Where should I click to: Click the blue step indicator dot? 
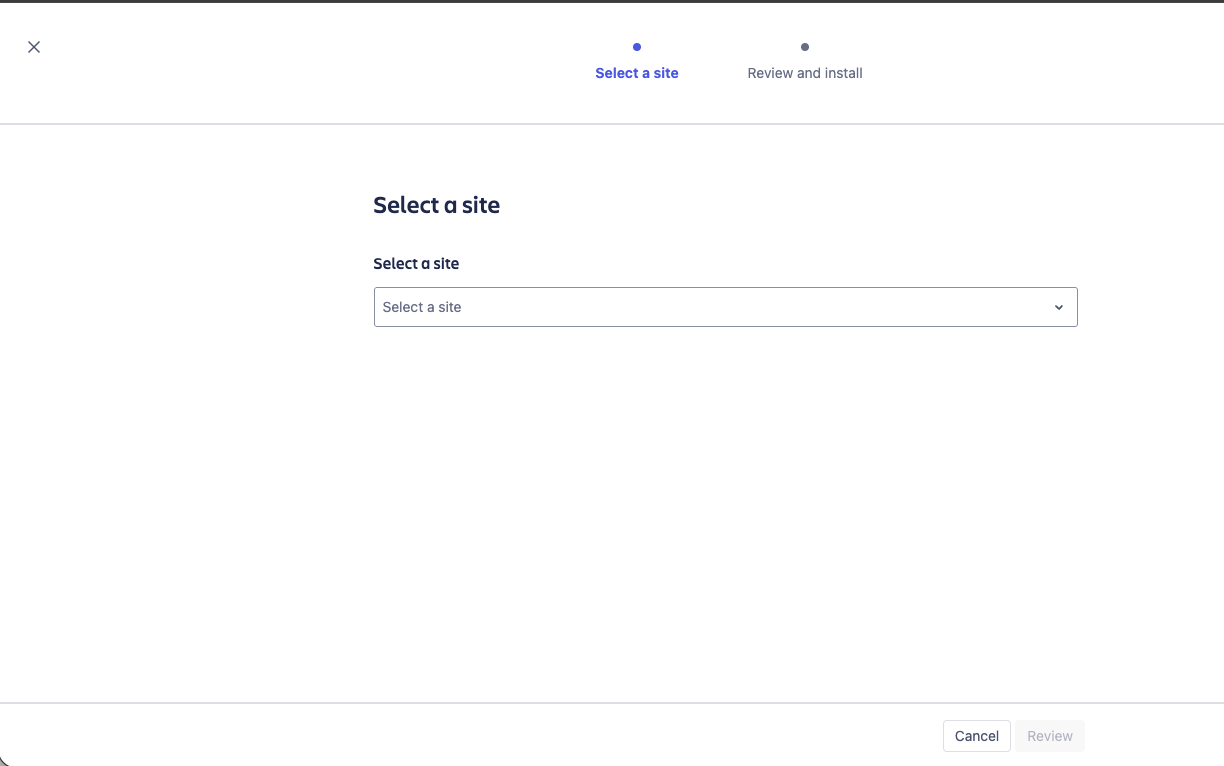click(x=637, y=47)
